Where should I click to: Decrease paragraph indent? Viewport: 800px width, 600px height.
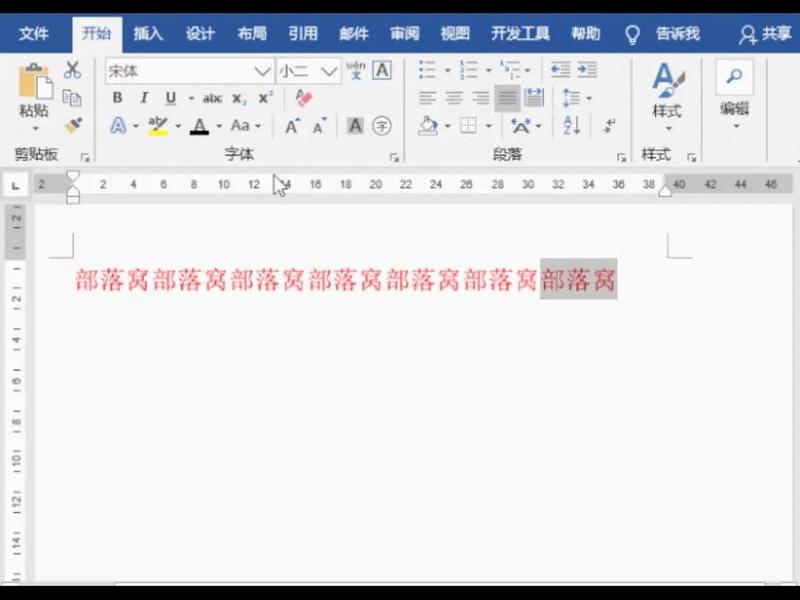(x=560, y=70)
